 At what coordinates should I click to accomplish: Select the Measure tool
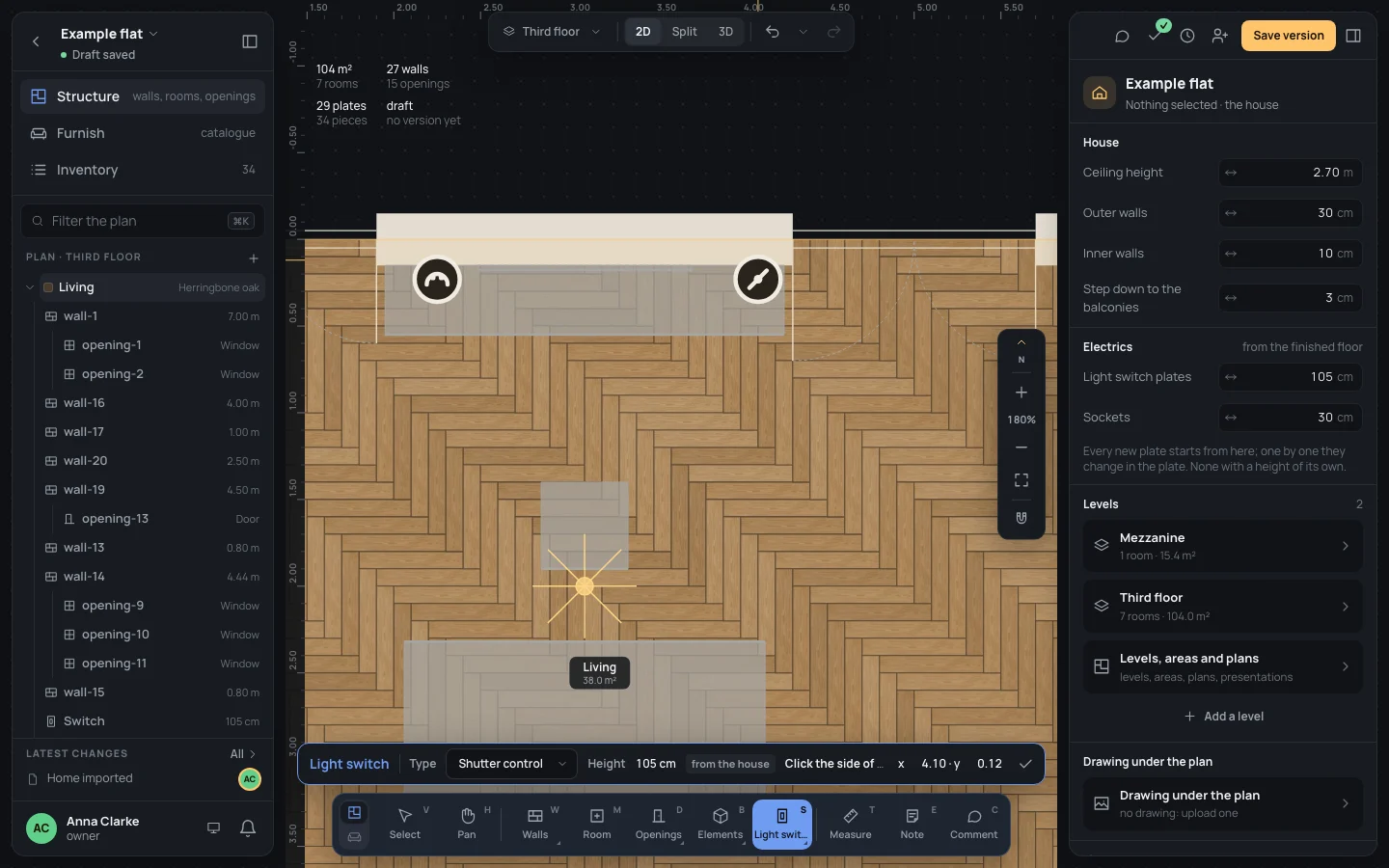[850, 825]
